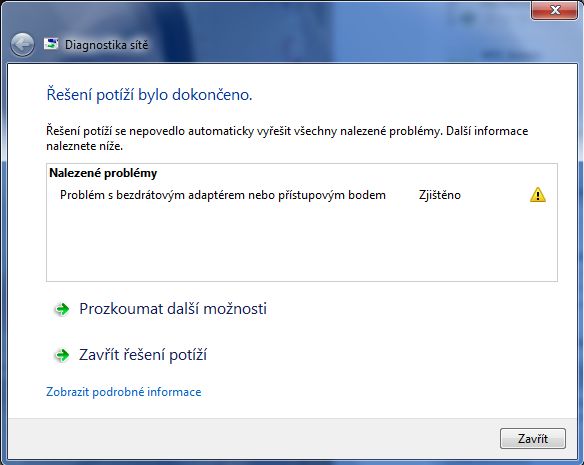Choose Zavřít řešení potíží option text
584x465 pixels.
pos(143,355)
